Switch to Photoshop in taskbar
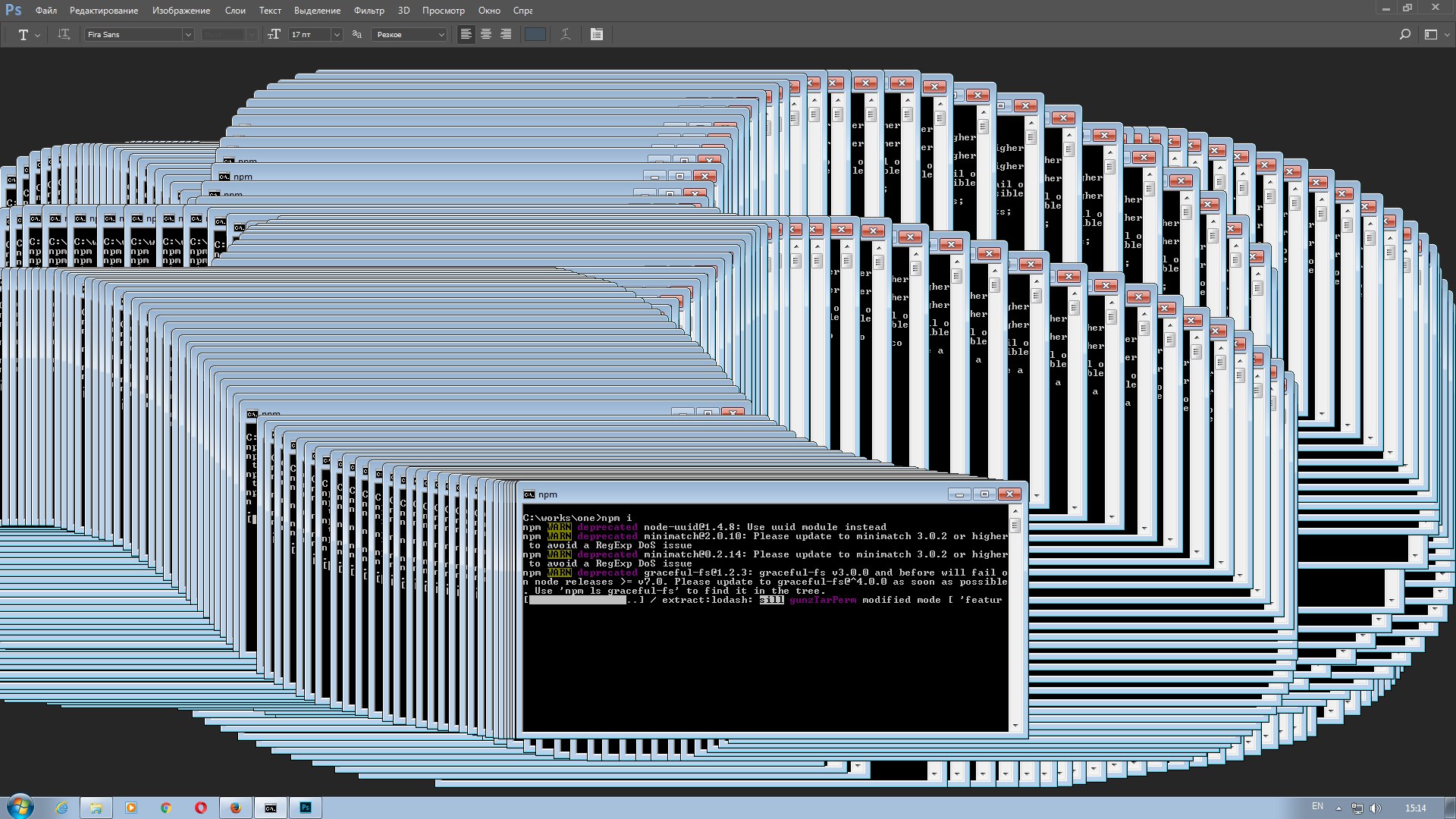This screenshot has width=1456, height=819. click(x=306, y=808)
